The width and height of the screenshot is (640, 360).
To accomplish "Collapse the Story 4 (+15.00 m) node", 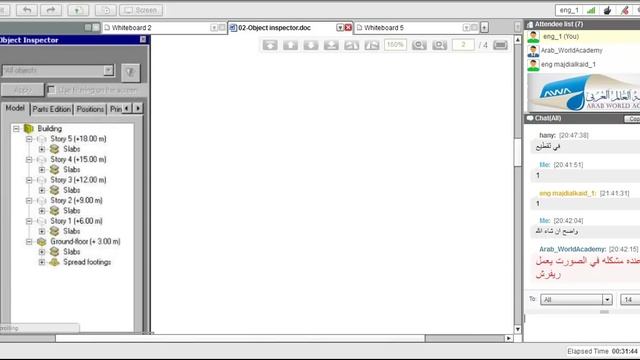I will point(29,160).
